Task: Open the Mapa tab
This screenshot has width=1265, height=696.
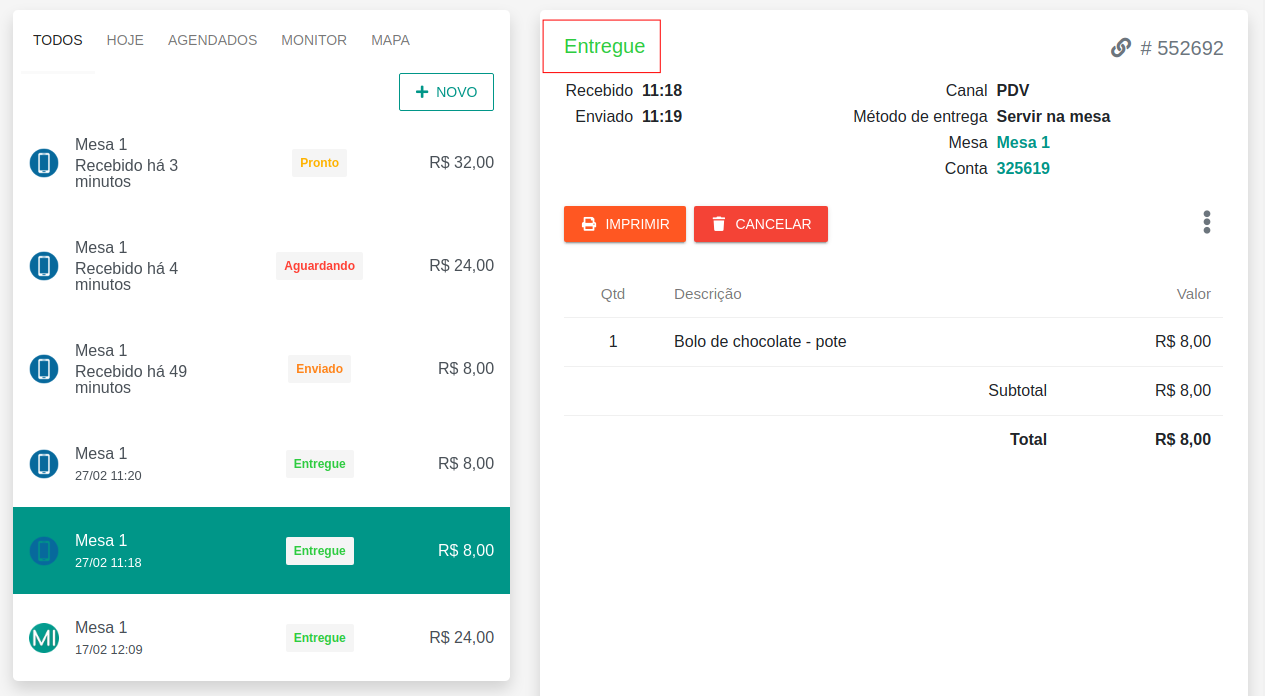Action: 390,41
